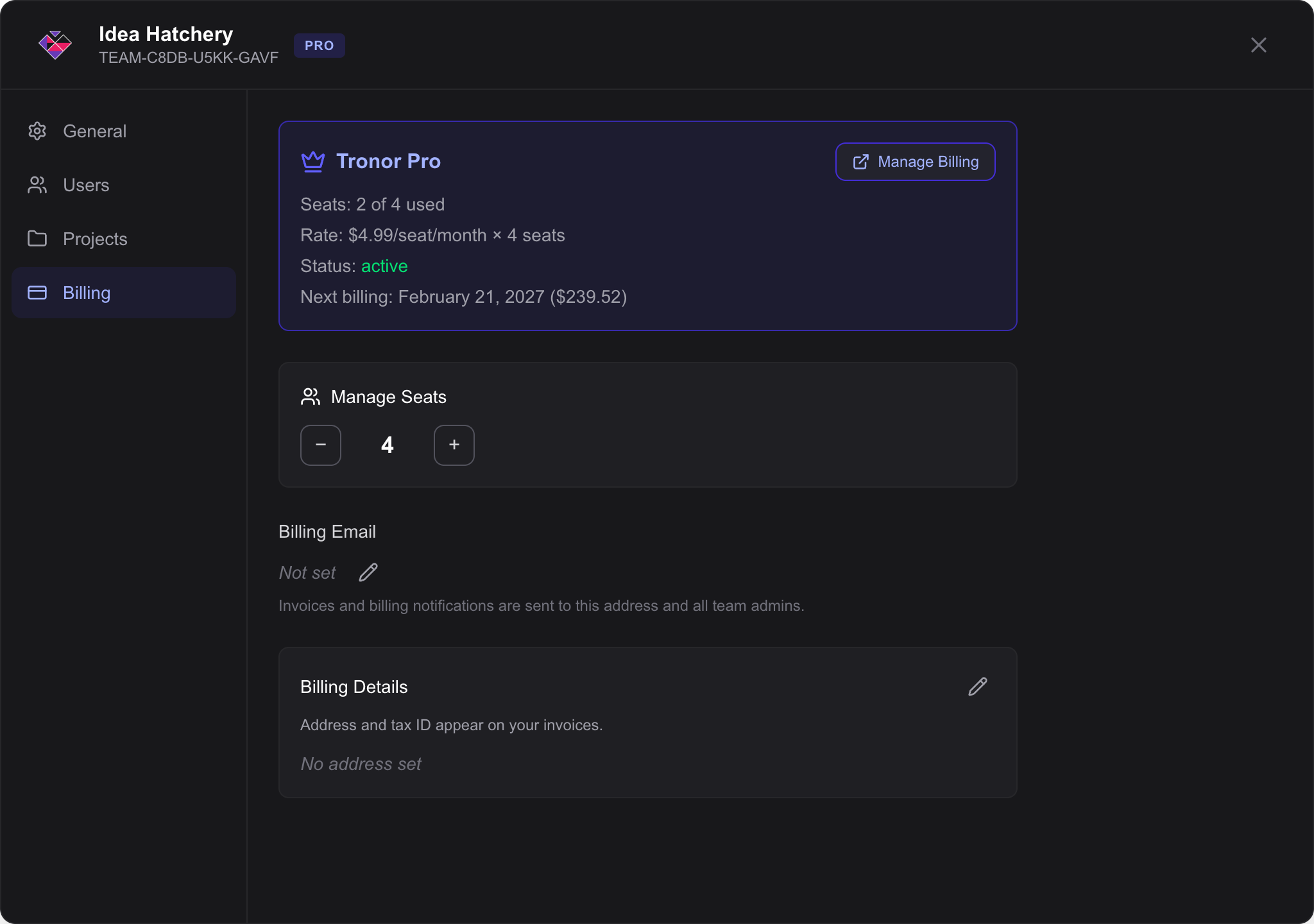Click the crown icon next to Tronor Pro

click(312, 162)
